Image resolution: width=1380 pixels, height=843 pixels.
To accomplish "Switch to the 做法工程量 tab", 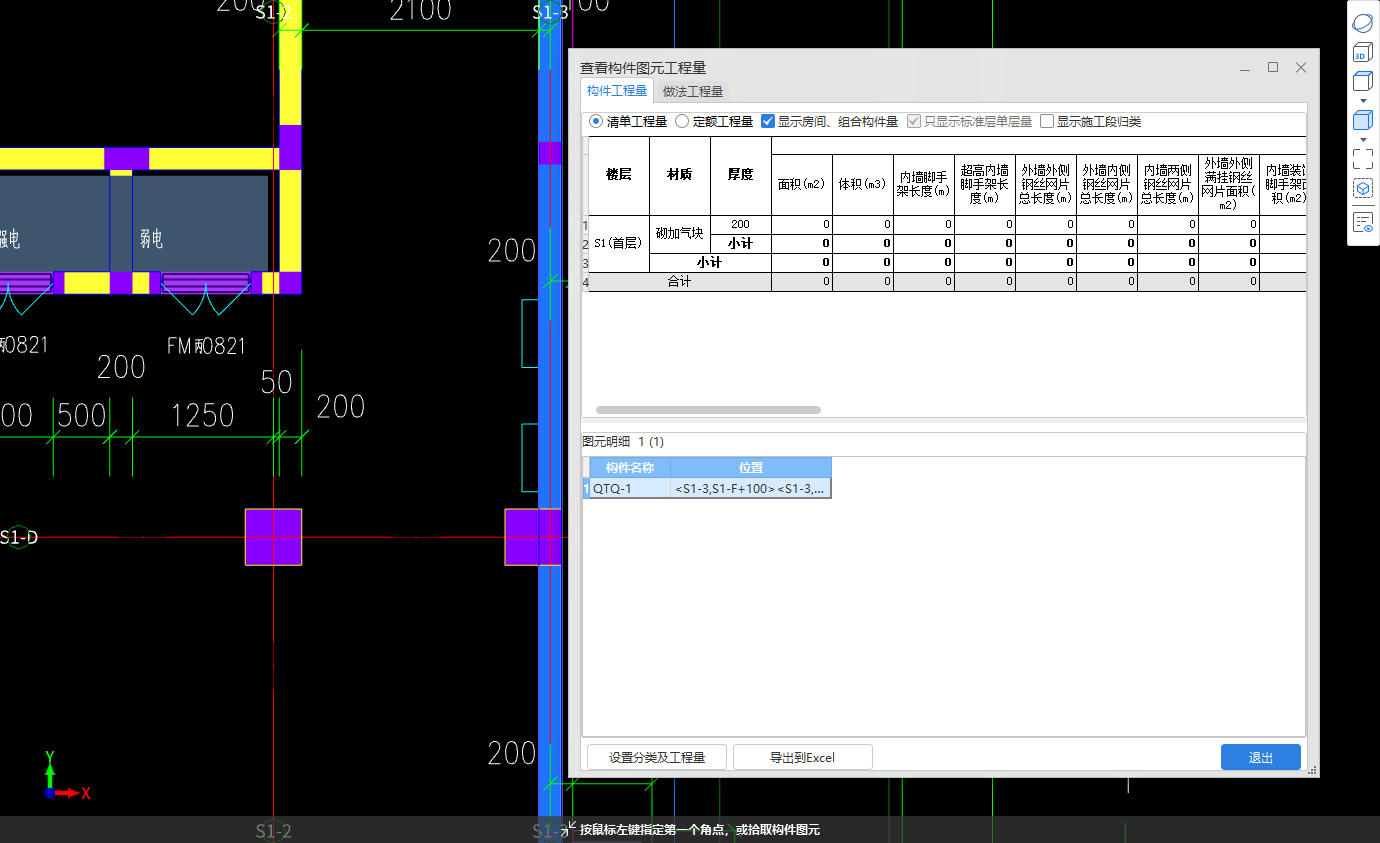I will [x=693, y=91].
